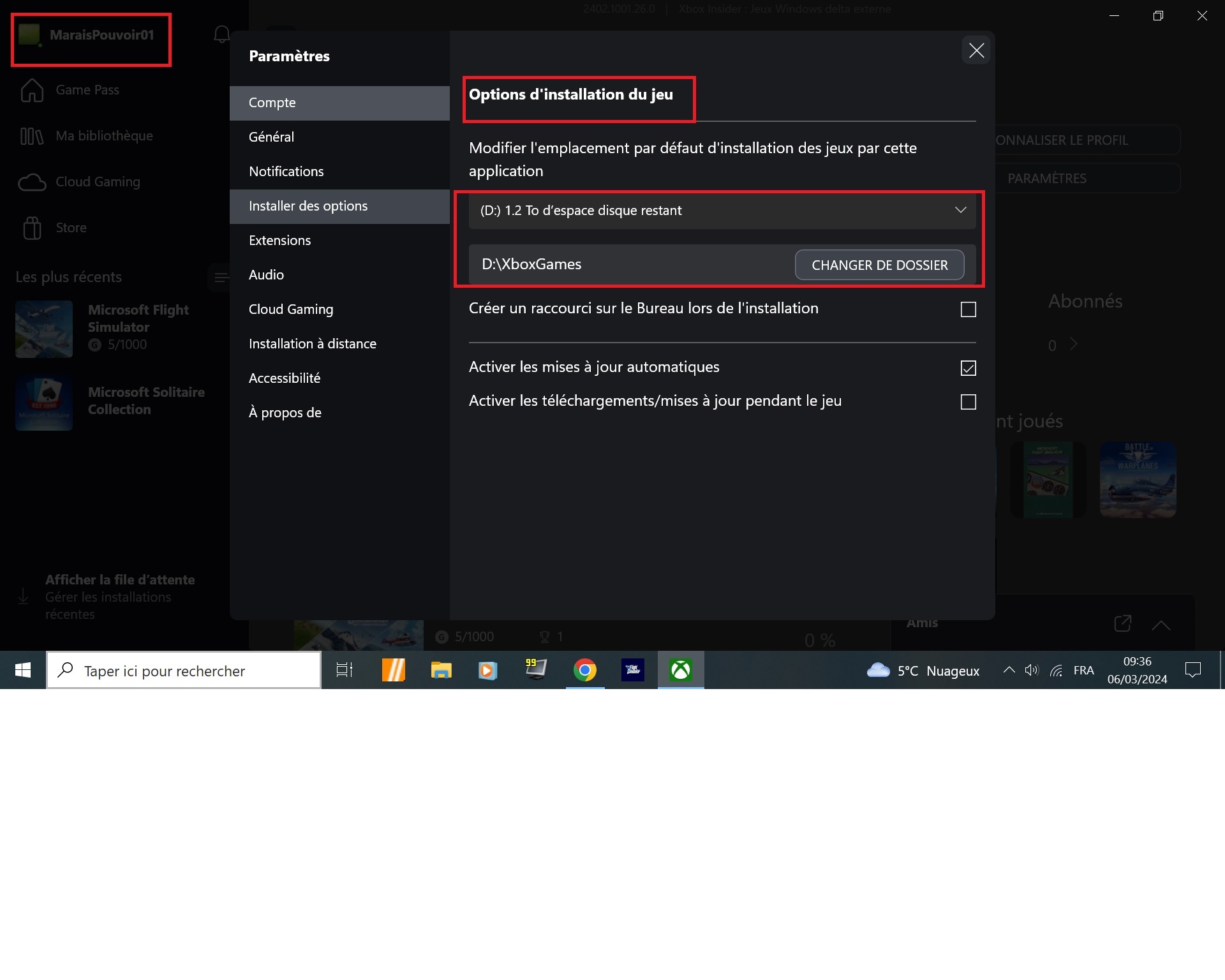Expand the Abonnés count chevron

(1074, 345)
